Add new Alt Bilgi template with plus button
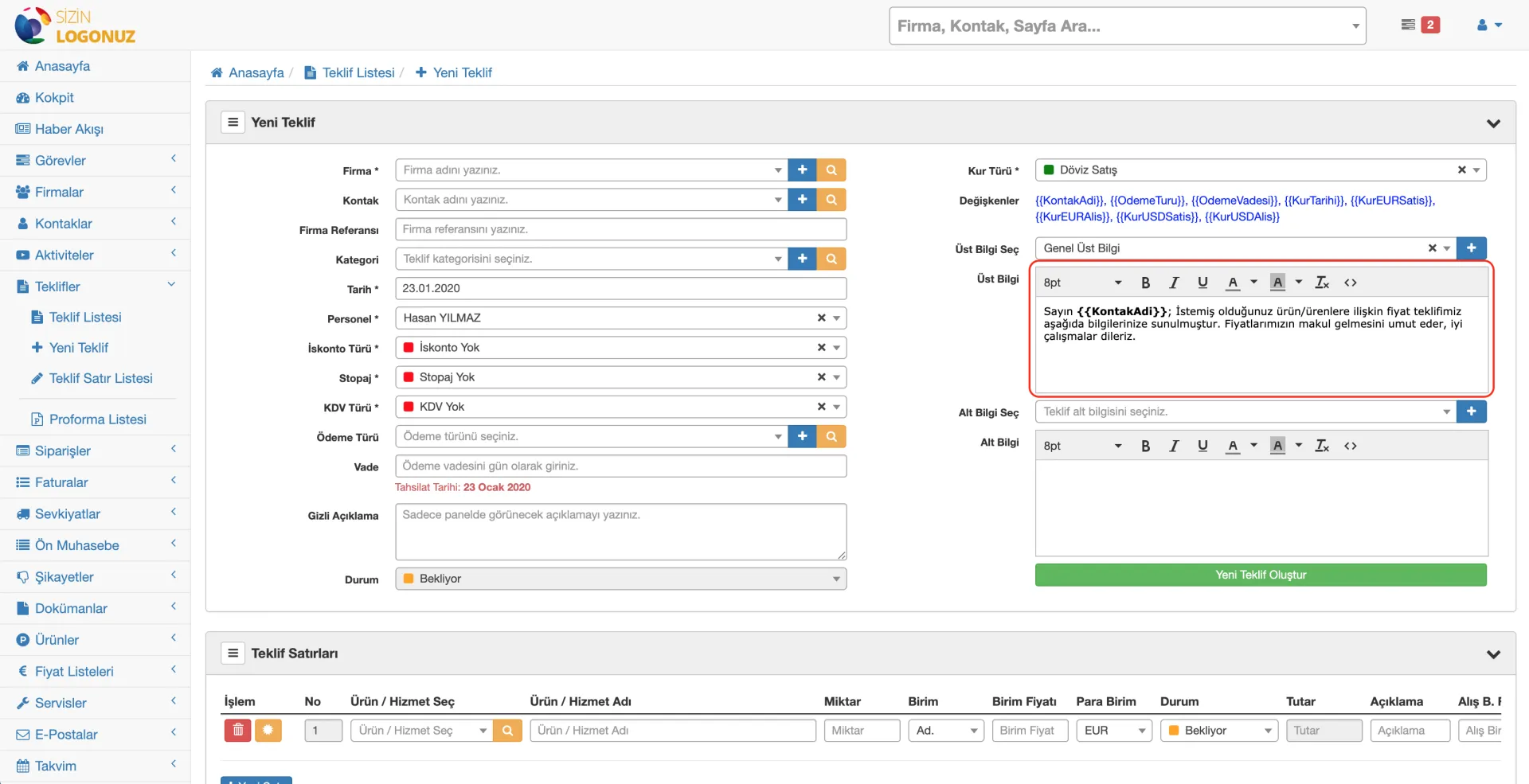The height and width of the screenshot is (784, 1529). click(1472, 411)
